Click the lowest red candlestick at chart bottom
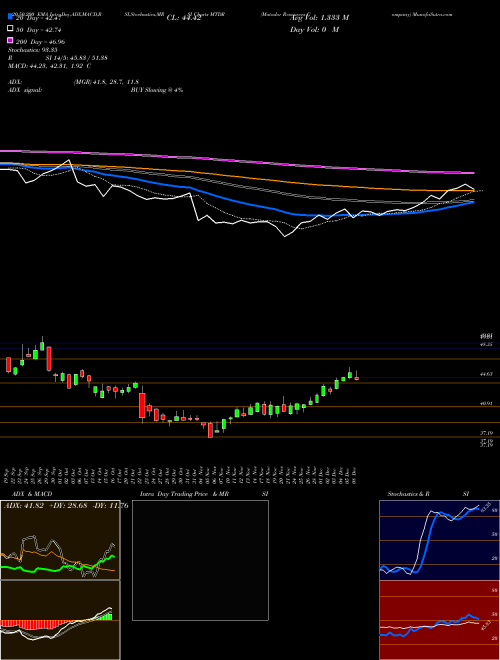 click(210, 430)
